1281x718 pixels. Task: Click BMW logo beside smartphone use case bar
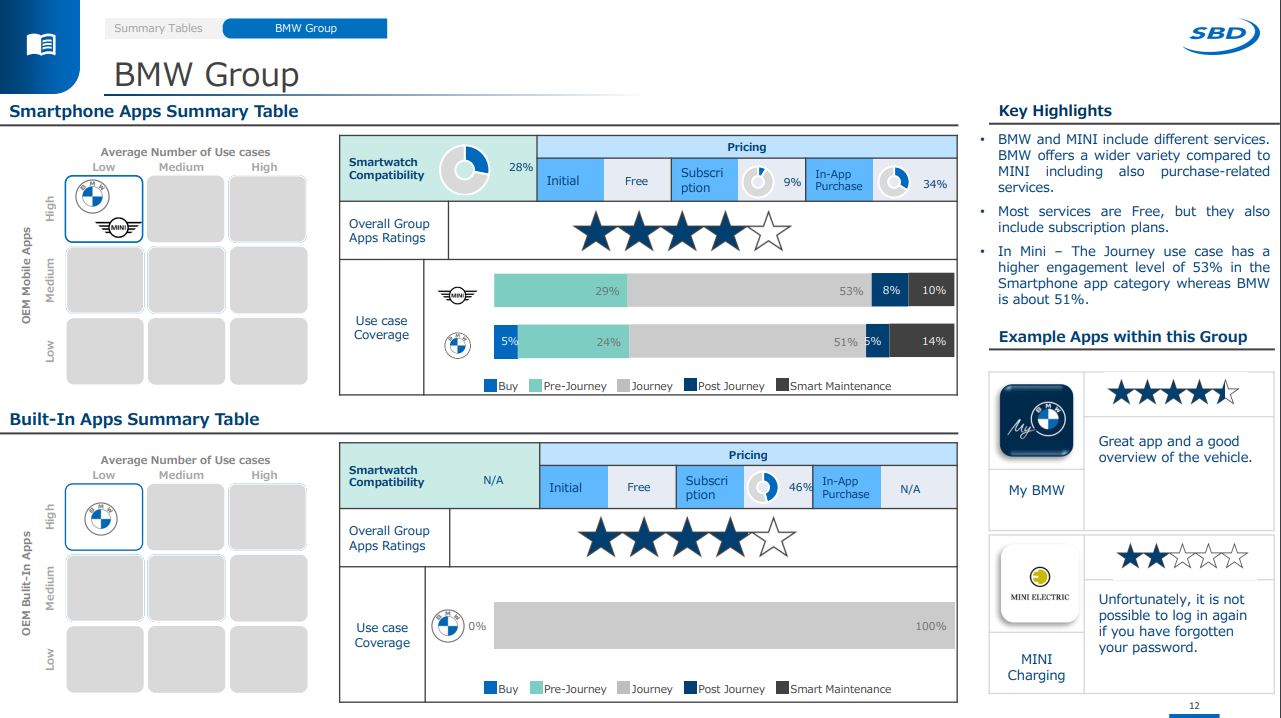tap(458, 345)
